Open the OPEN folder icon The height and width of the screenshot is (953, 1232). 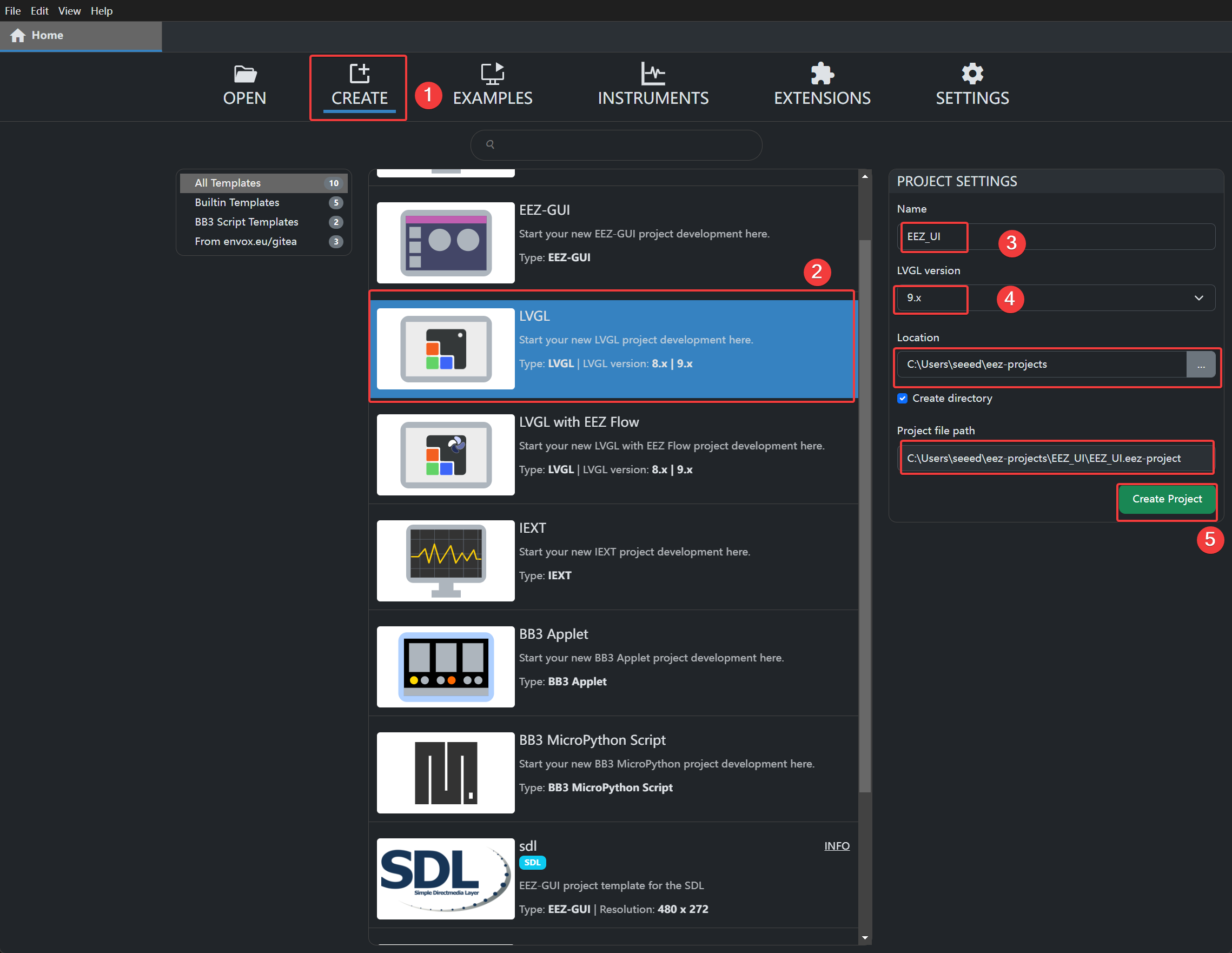245,74
